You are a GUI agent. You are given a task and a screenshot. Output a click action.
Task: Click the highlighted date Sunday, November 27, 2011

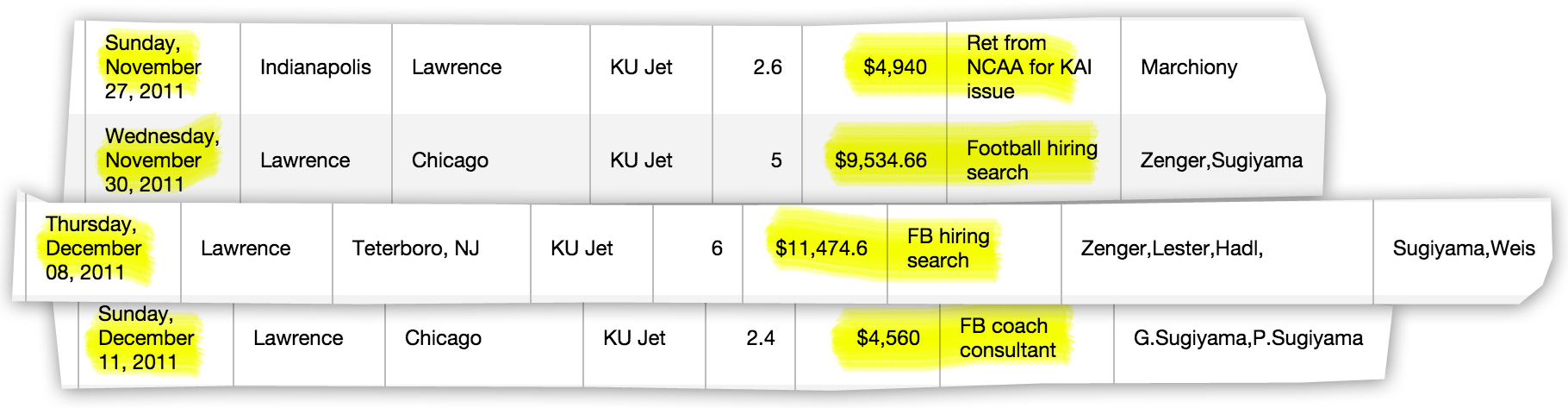coord(152,67)
